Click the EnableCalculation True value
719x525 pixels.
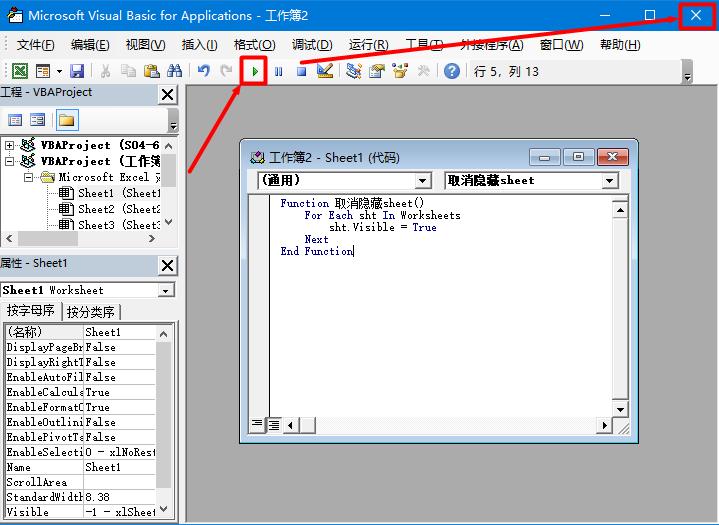(120, 392)
